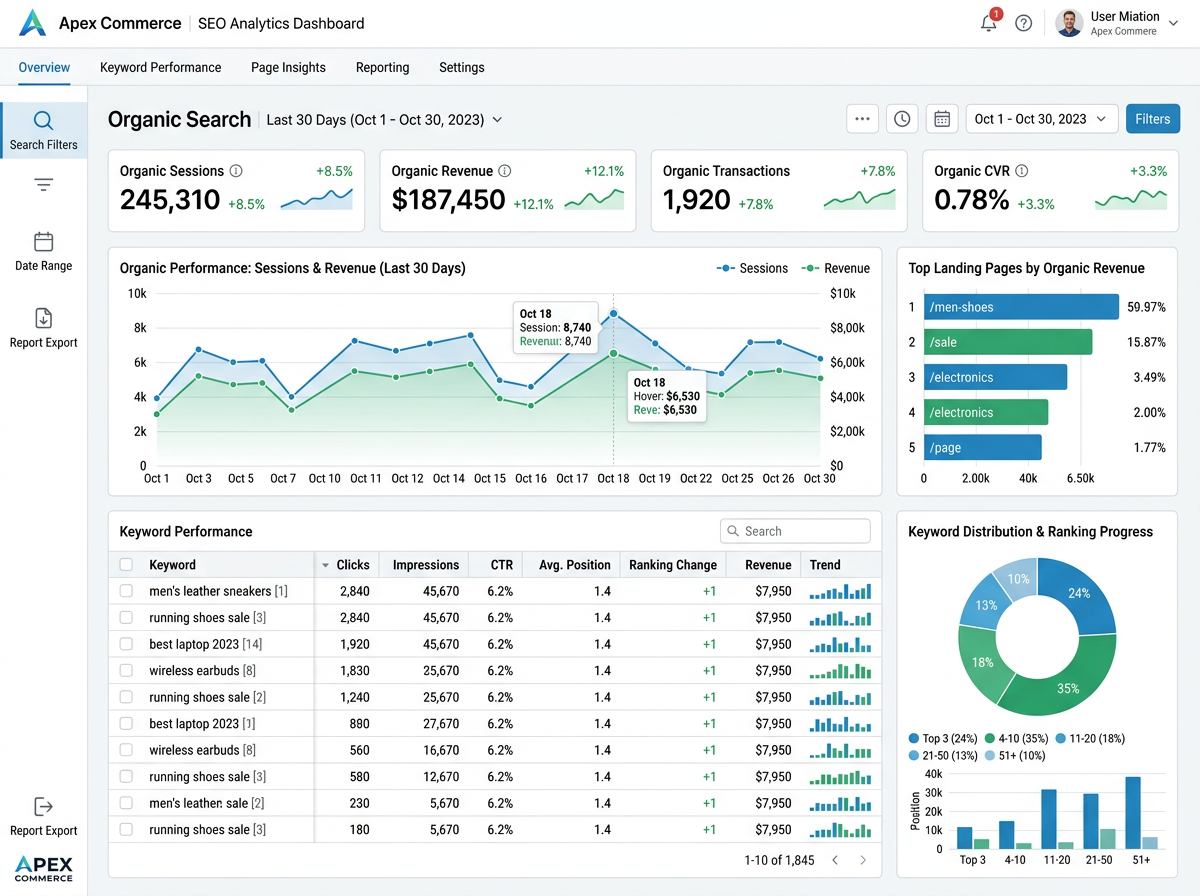1200x896 pixels.
Task: Click the 51+ tall blue bar in position chart
Action: tap(1133, 813)
